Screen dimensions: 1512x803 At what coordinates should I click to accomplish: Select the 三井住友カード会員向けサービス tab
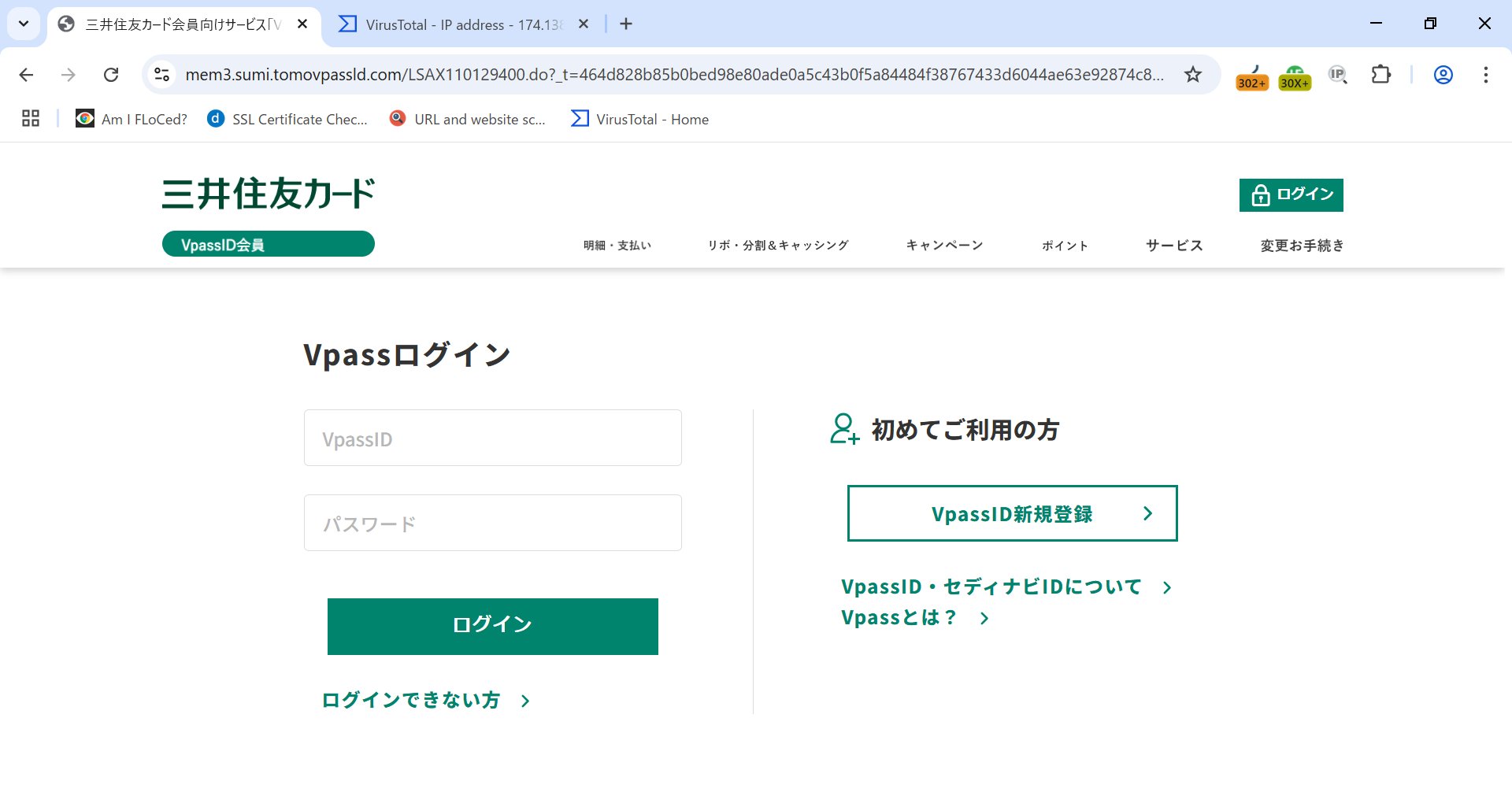point(183,24)
